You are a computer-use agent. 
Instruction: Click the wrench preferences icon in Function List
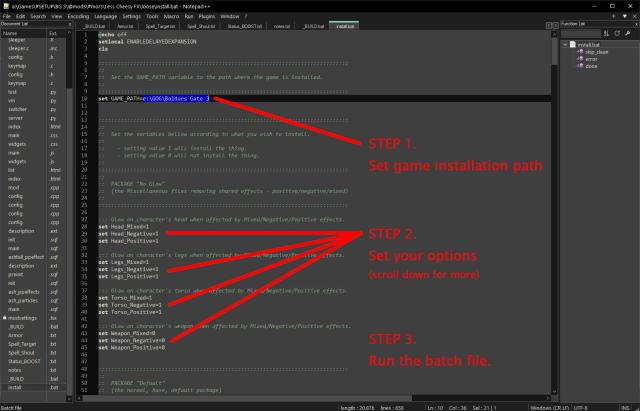pos(628,33)
